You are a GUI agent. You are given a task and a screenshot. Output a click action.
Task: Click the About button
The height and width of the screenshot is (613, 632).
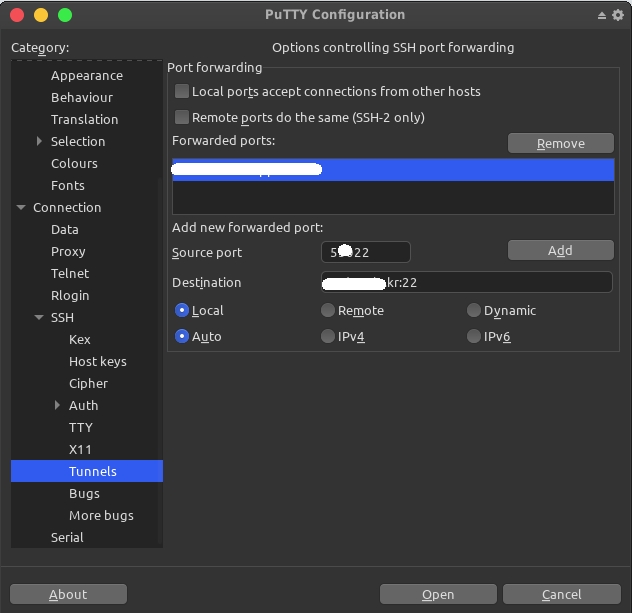pyautogui.click(x=68, y=594)
